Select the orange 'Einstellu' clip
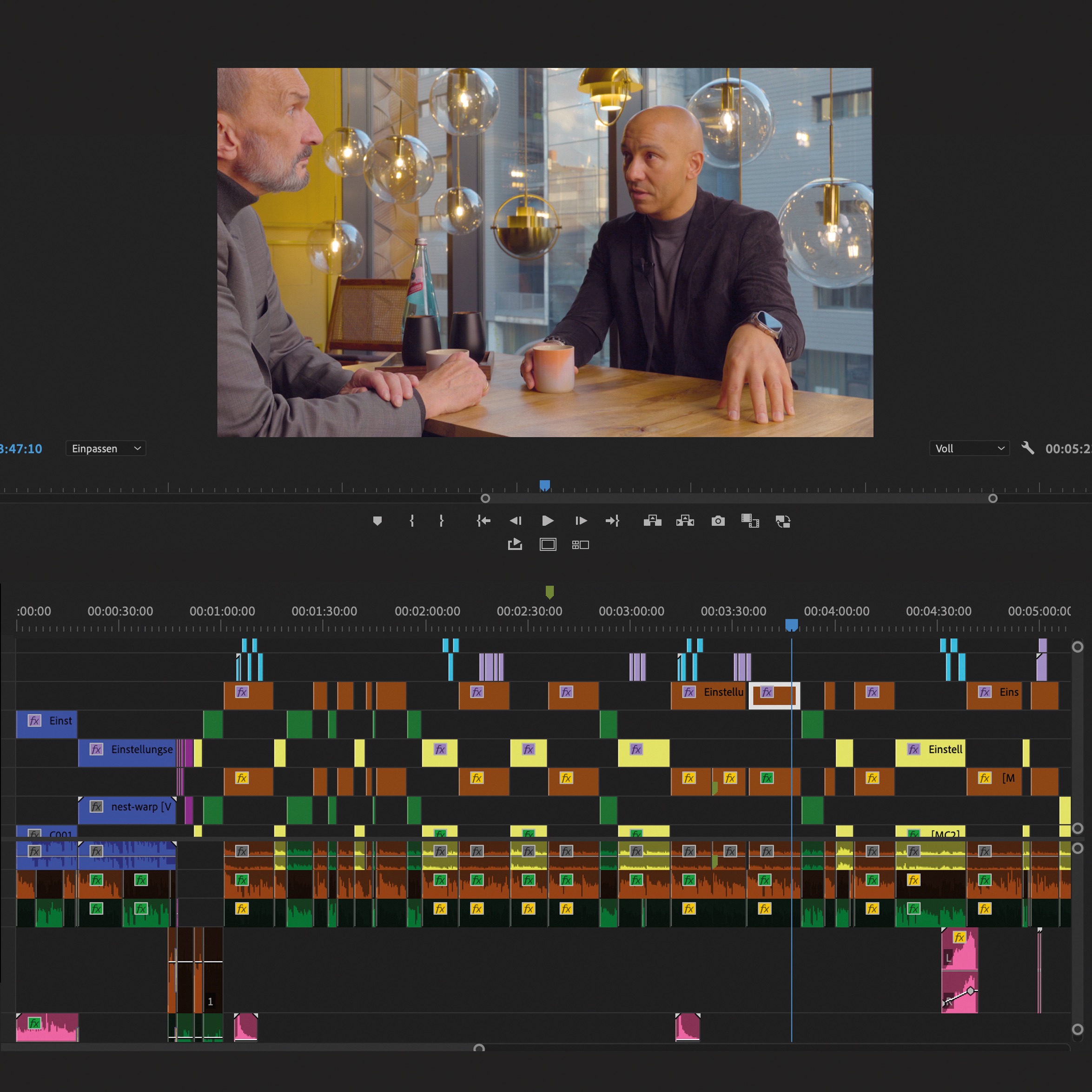 click(708, 695)
